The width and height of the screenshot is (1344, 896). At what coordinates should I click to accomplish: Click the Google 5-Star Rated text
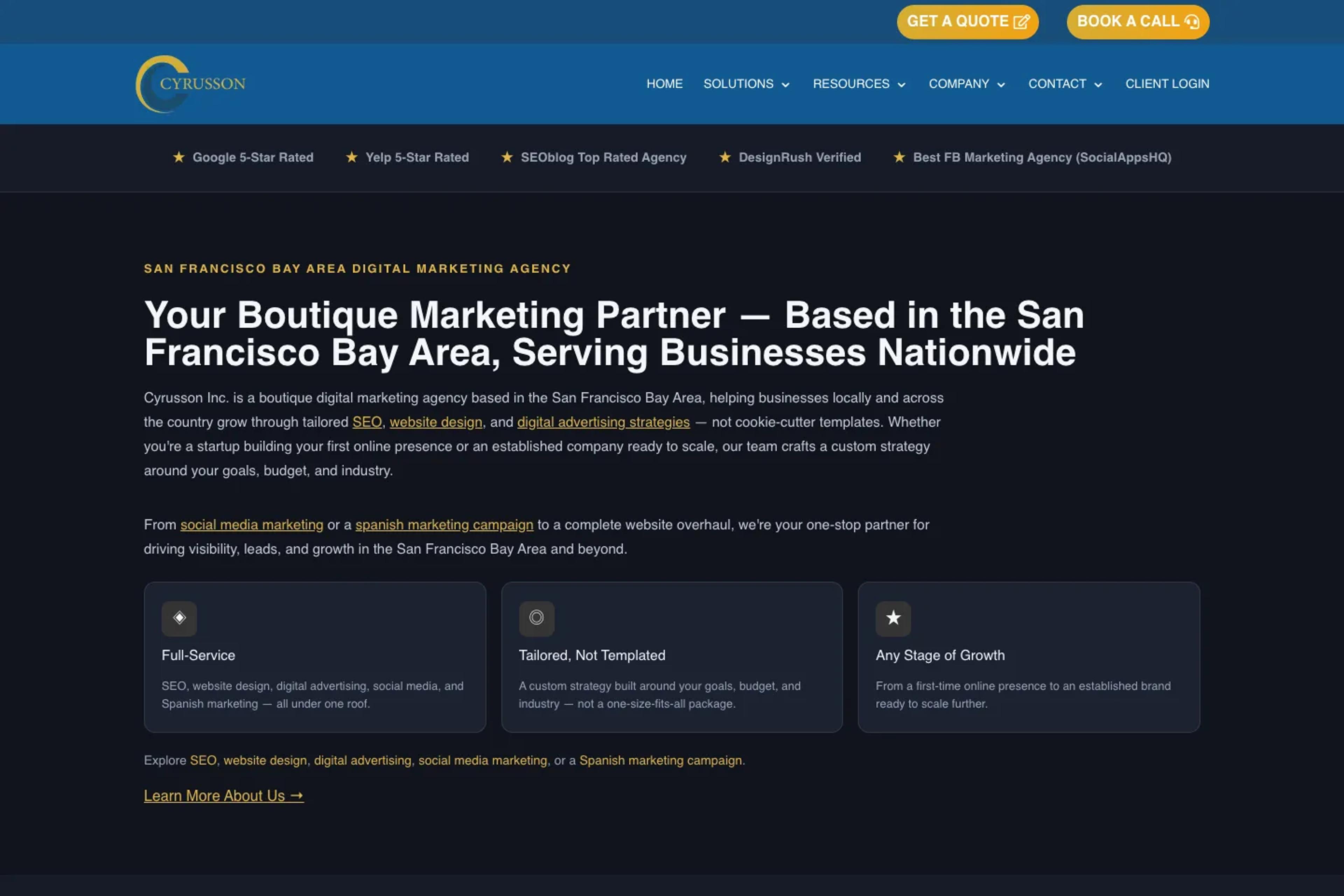tap(253, 158)
